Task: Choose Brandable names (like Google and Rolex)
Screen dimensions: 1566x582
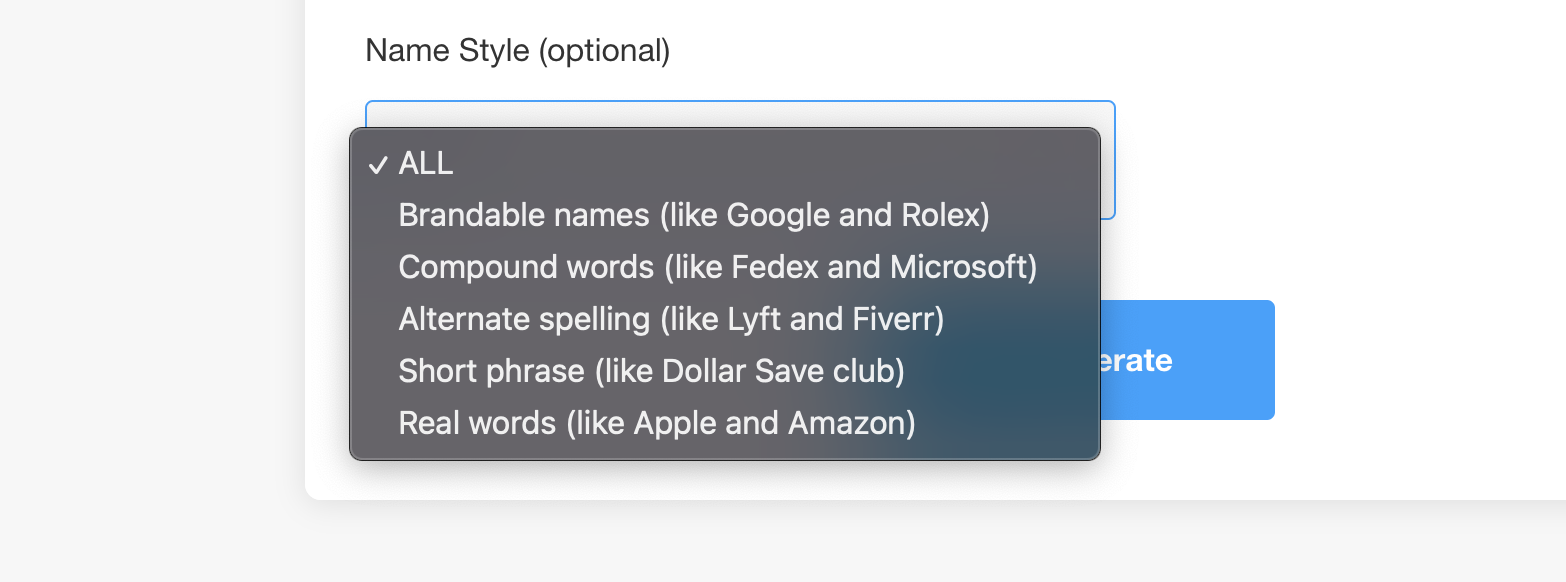Action: (693, 216)
